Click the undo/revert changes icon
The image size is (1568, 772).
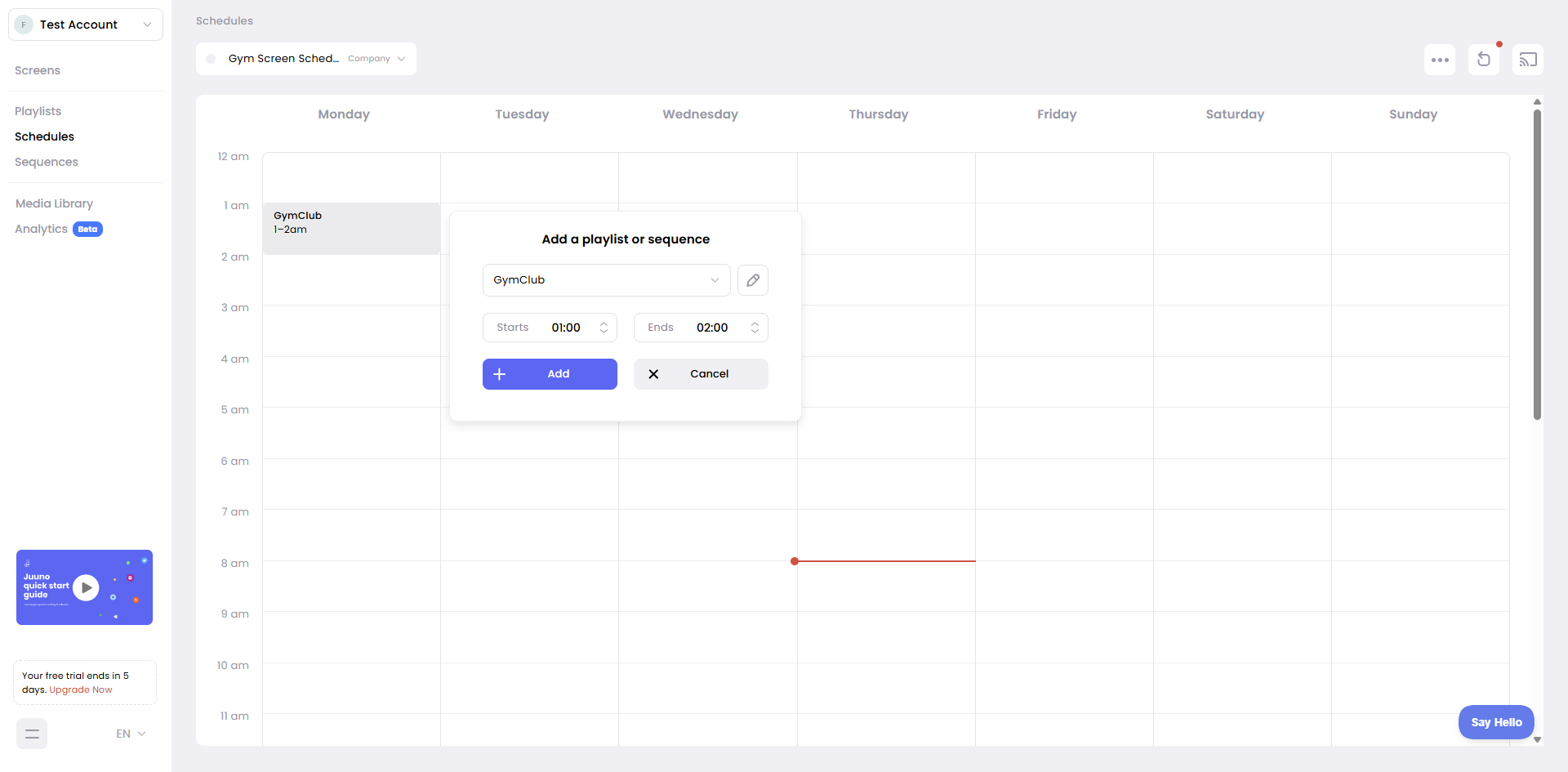1483,60
